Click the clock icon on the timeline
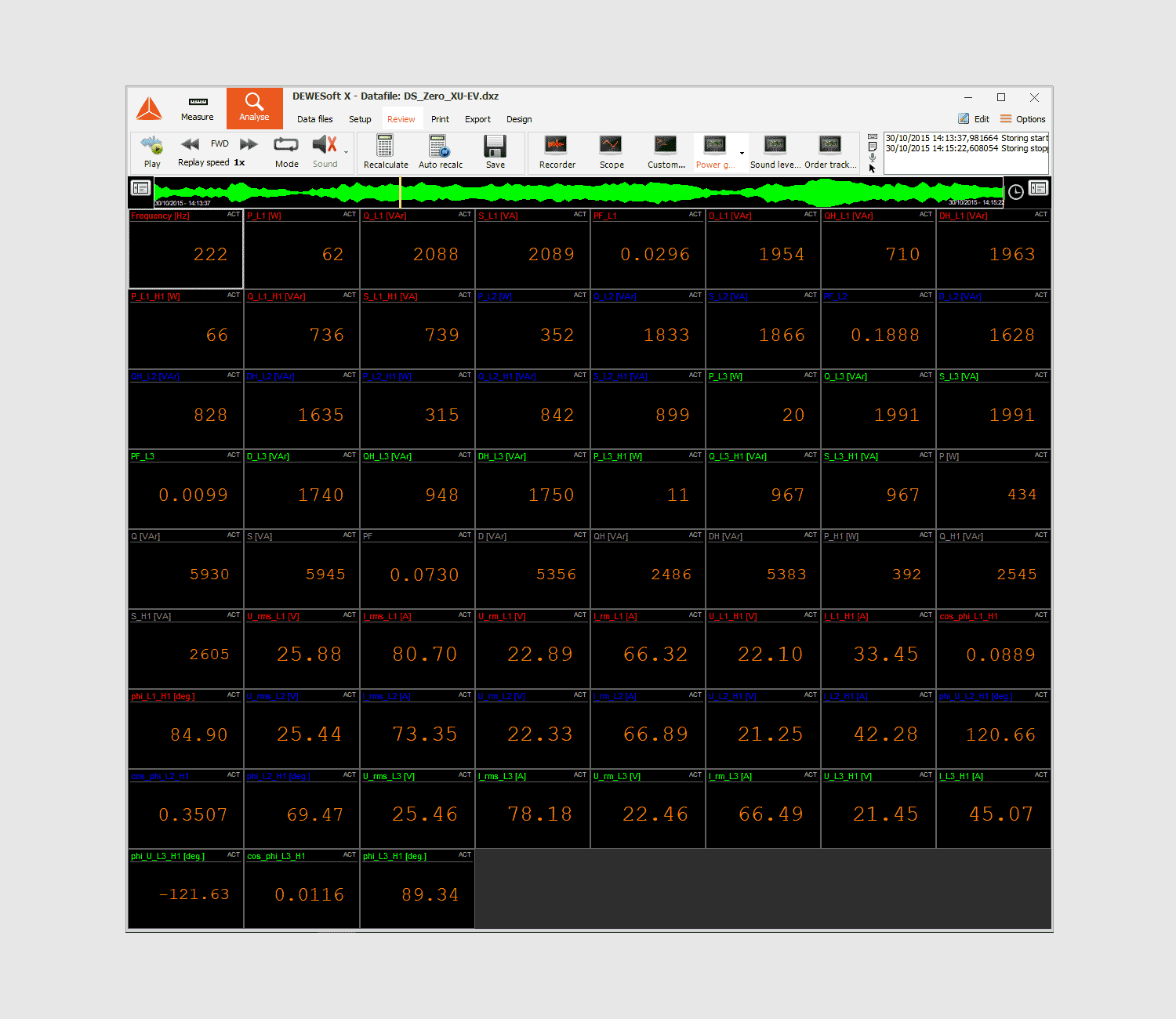 pyautogui.click(x=1015, y=192)
